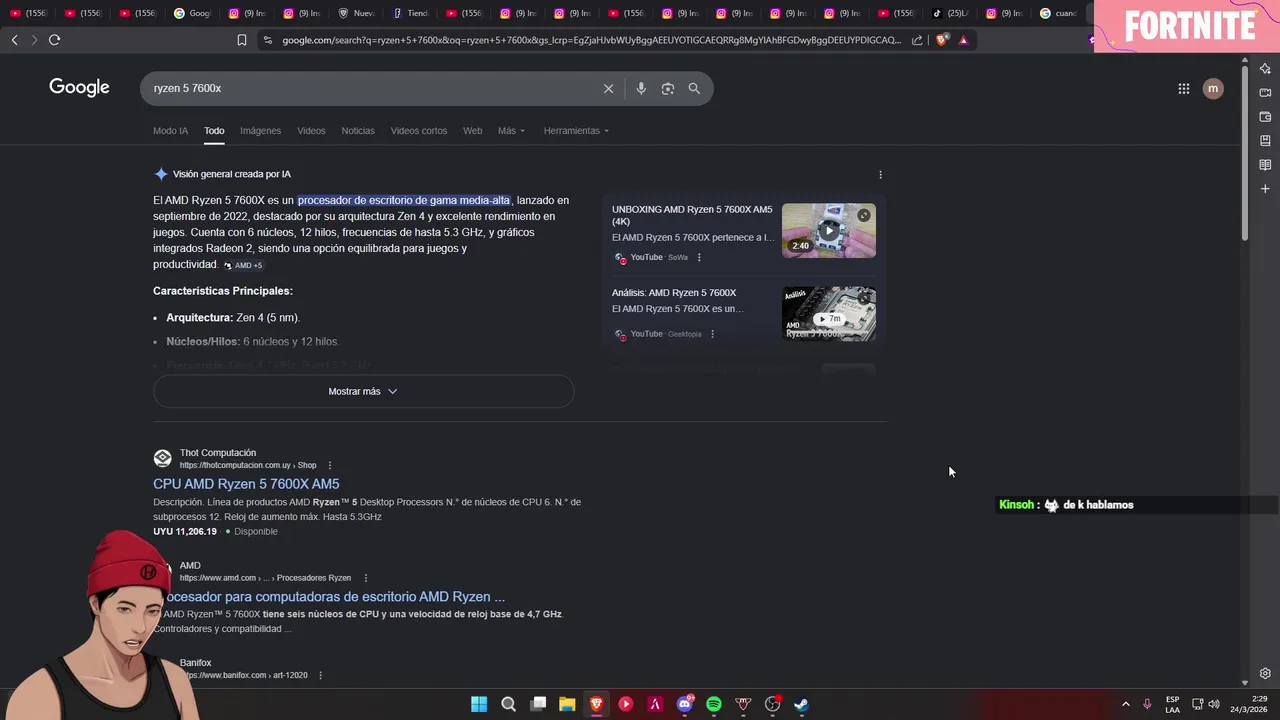Open options for Thot Computación result
This screenshot has width=1280, height=720.
(329, 465)
